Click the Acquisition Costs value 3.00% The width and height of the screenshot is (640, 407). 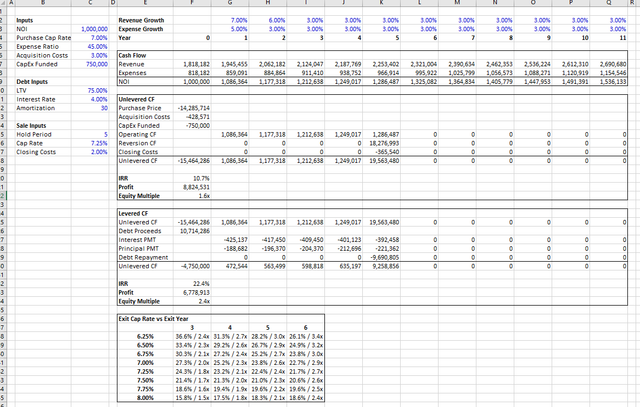point(99,56)
